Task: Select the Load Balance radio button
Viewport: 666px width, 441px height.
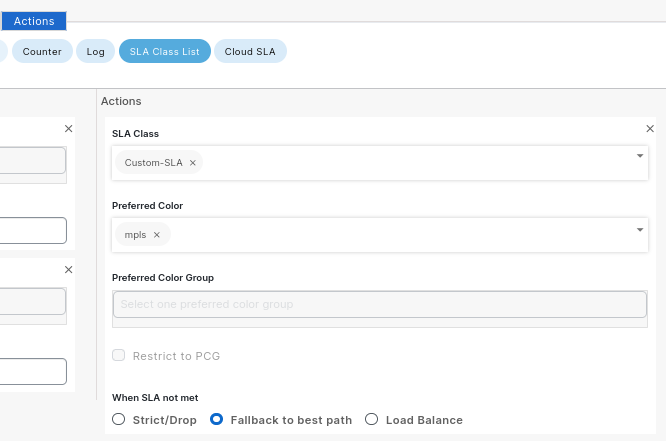Action: pyautogui.click(x=372, y=420)
